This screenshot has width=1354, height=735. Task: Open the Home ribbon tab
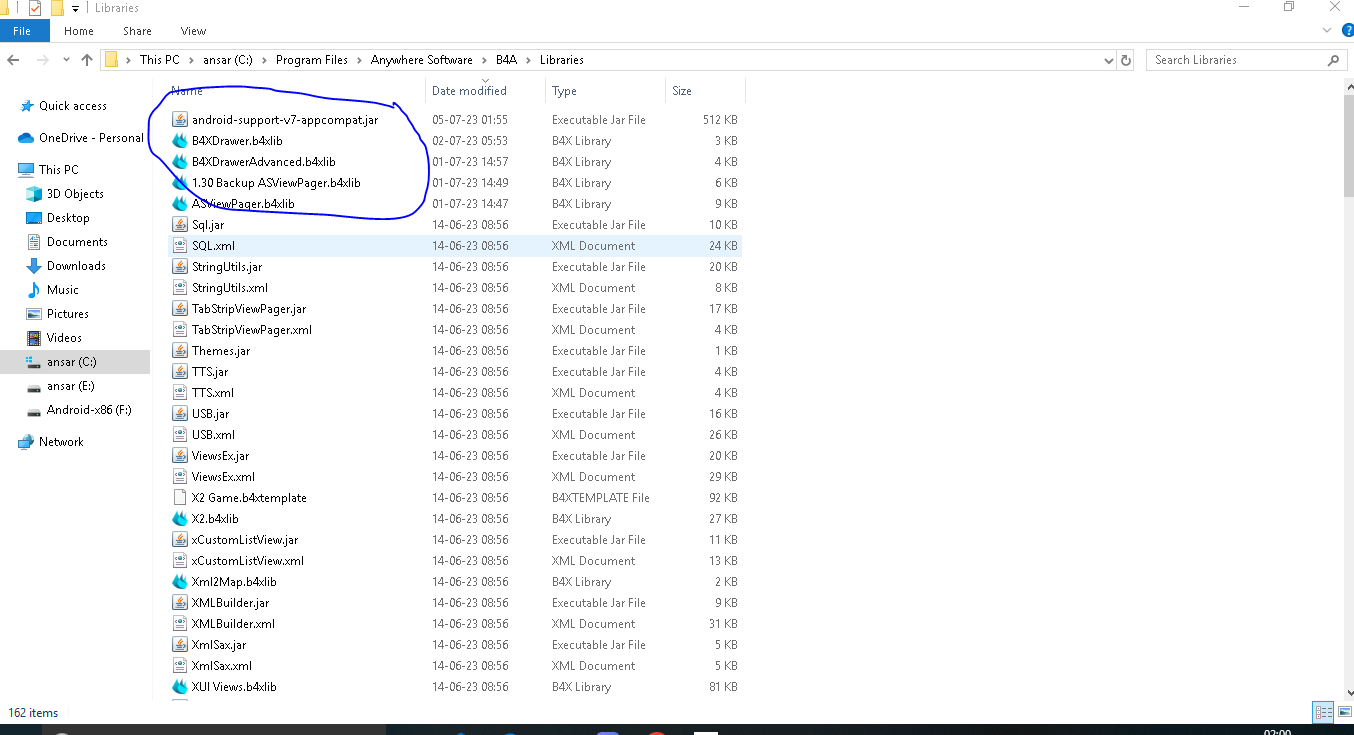(x=78, y=31)
